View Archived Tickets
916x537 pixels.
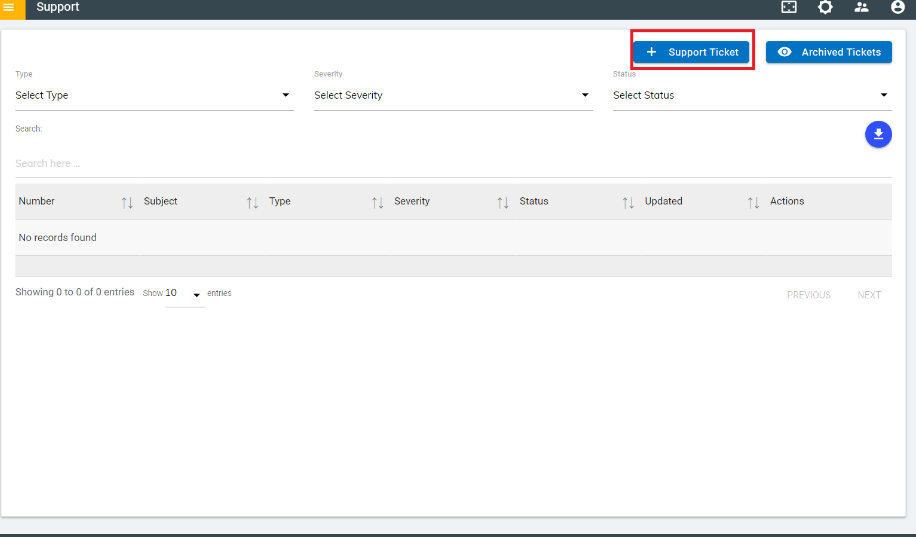coord(828,52)
